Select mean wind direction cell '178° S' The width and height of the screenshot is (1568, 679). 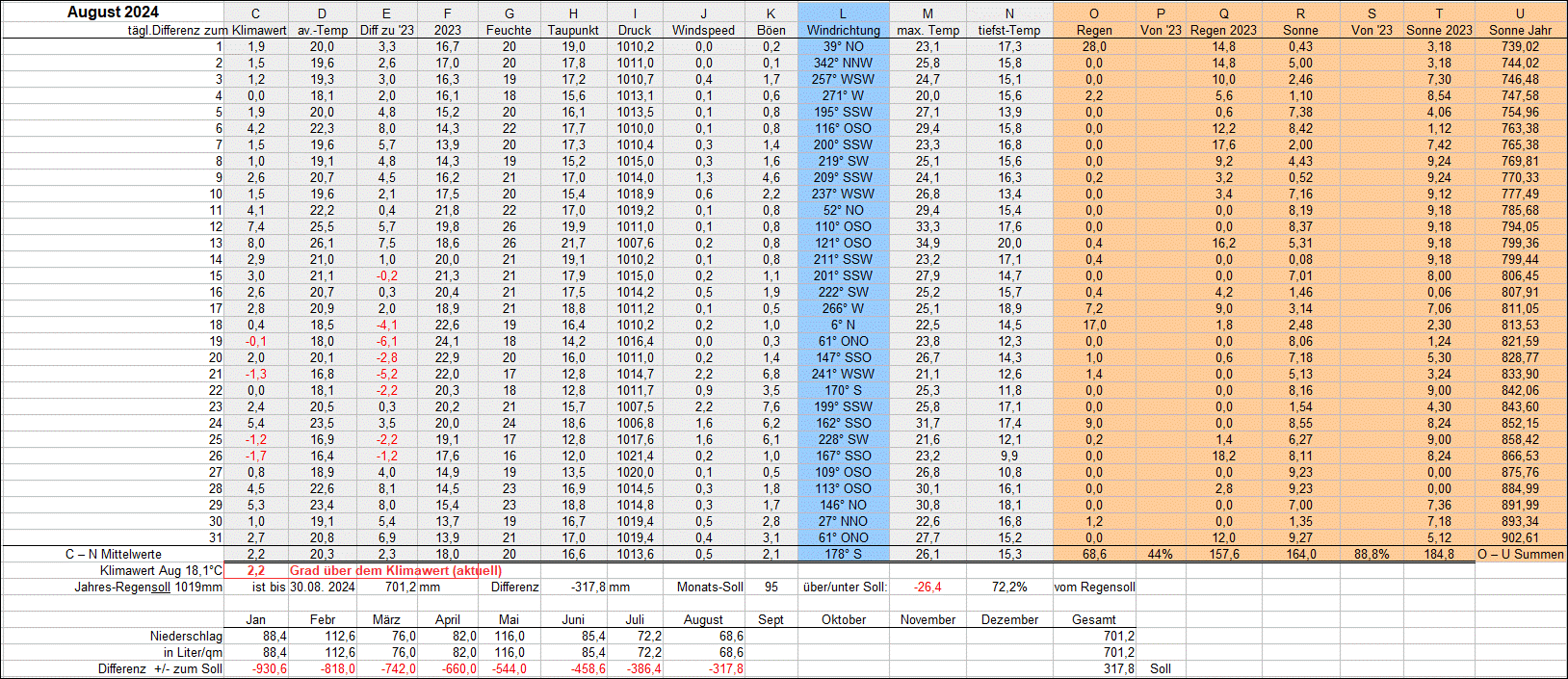[844, 554]
